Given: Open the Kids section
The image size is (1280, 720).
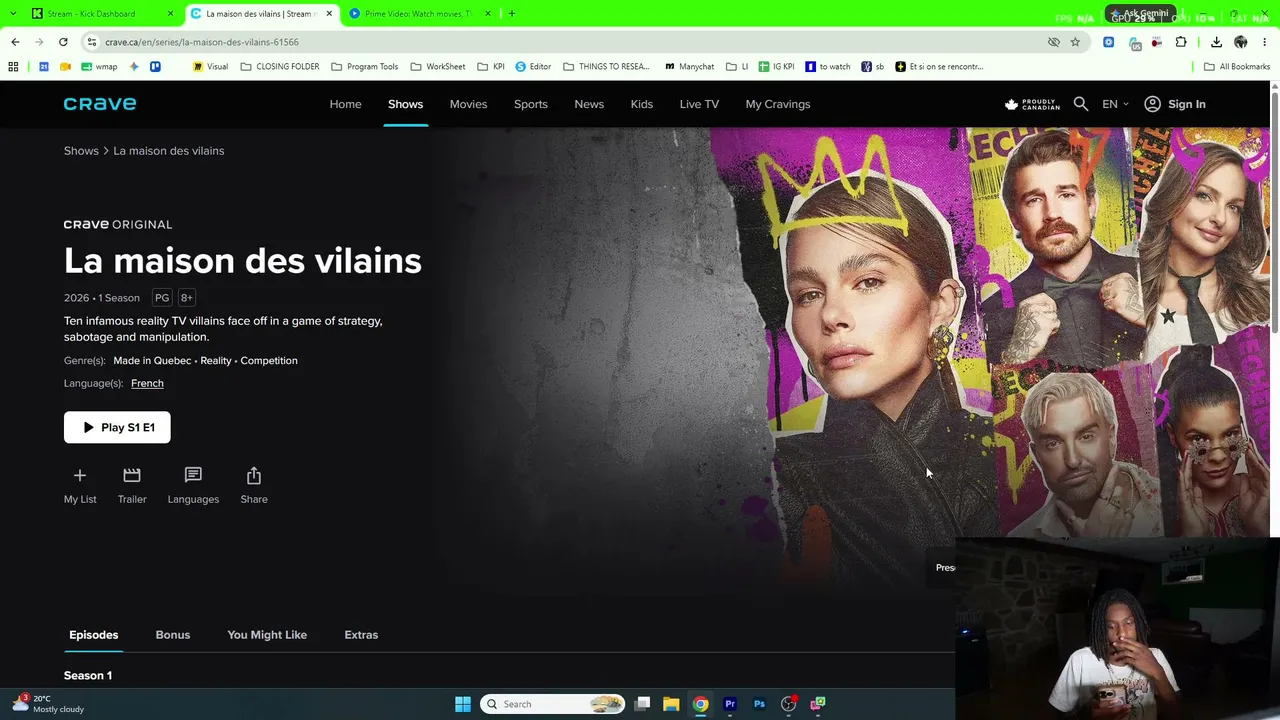Looking at the screenshot, I should (642, 104).
